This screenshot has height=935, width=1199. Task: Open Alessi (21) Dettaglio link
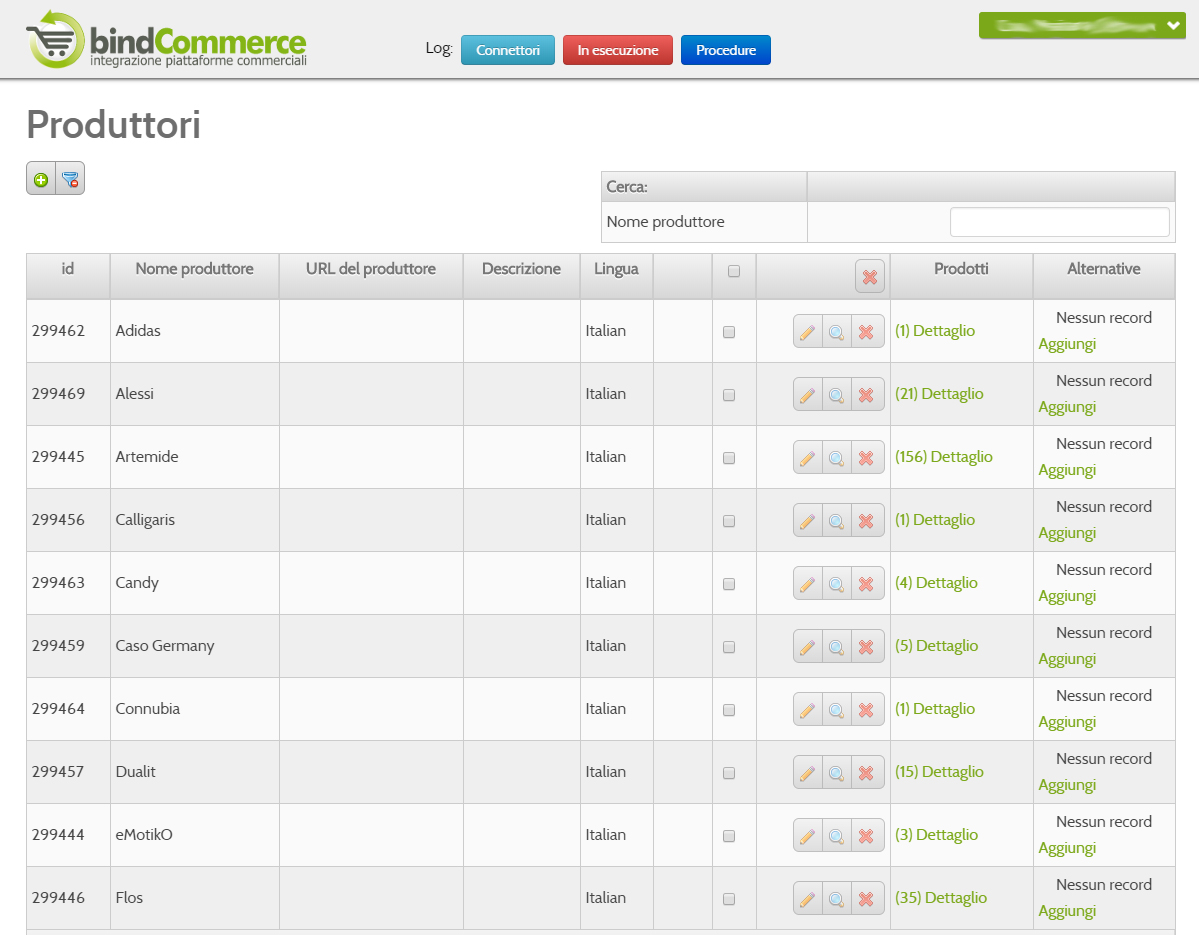tap(939, 394)
